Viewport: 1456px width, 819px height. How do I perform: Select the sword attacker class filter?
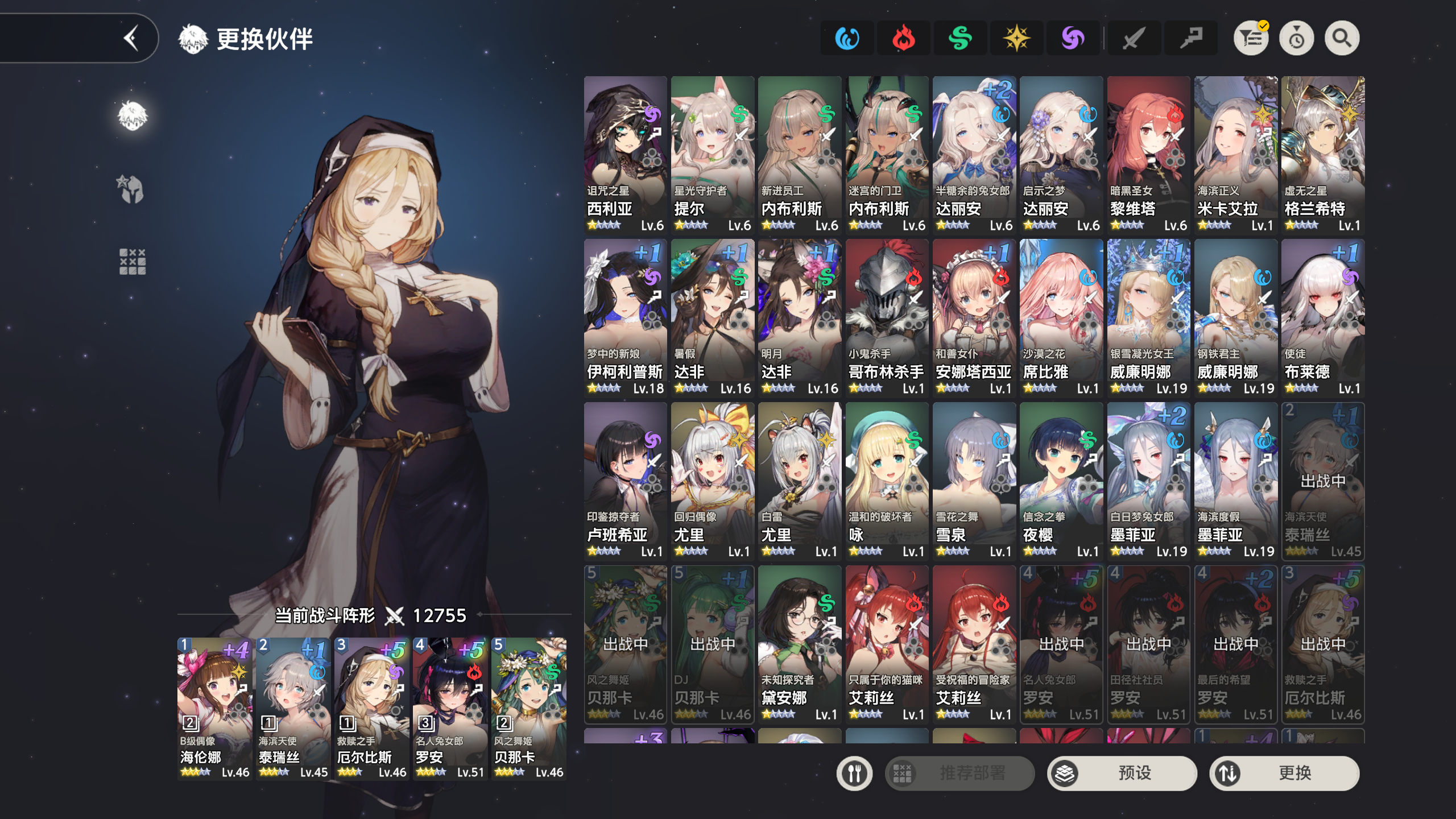pyautogui.click(x=1134, y=39)
